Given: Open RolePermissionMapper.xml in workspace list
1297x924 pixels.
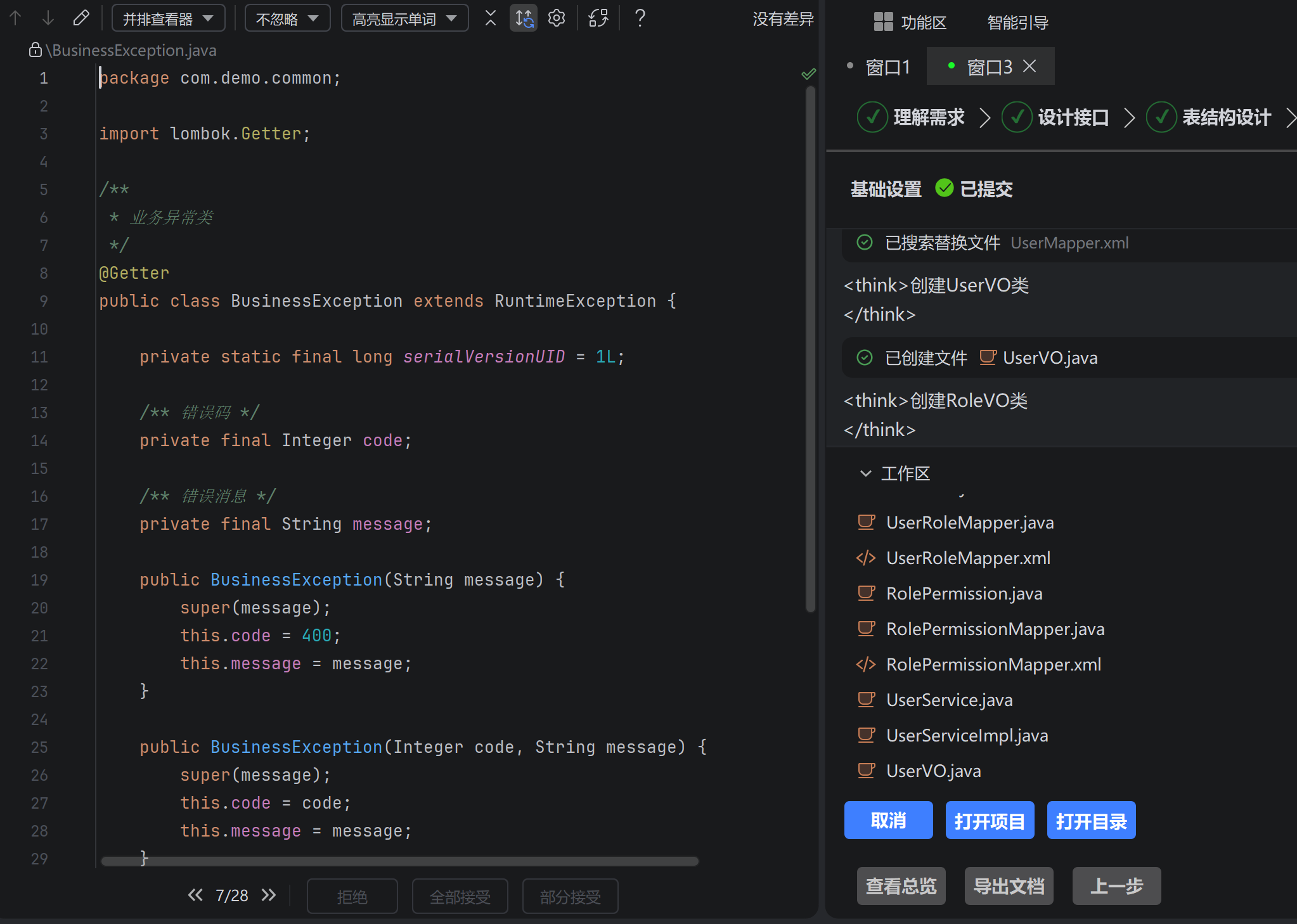Looking at the screenshot, I should tap(993, 664).
